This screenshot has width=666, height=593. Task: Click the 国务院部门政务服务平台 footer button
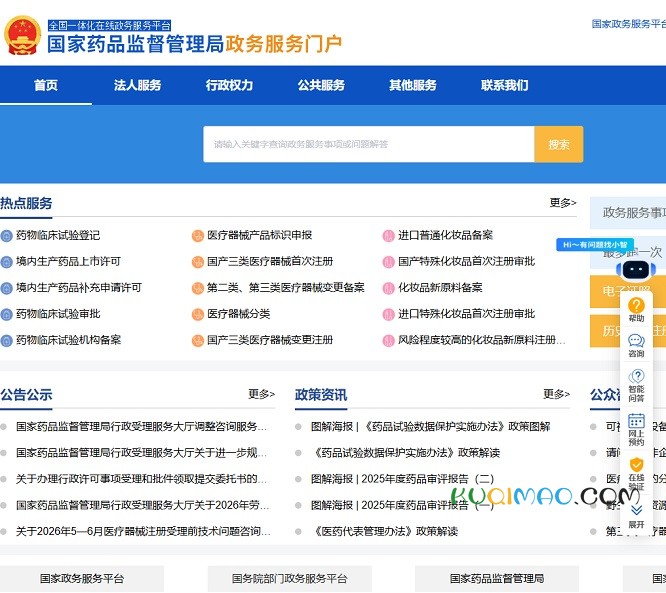coord(290,579)
